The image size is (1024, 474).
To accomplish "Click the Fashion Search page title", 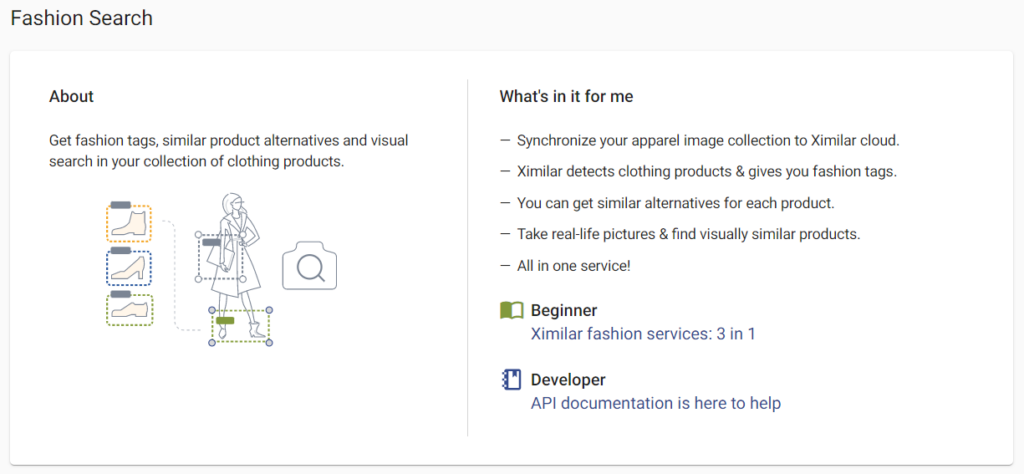I will pyautogui.click(x=82, y=18).
